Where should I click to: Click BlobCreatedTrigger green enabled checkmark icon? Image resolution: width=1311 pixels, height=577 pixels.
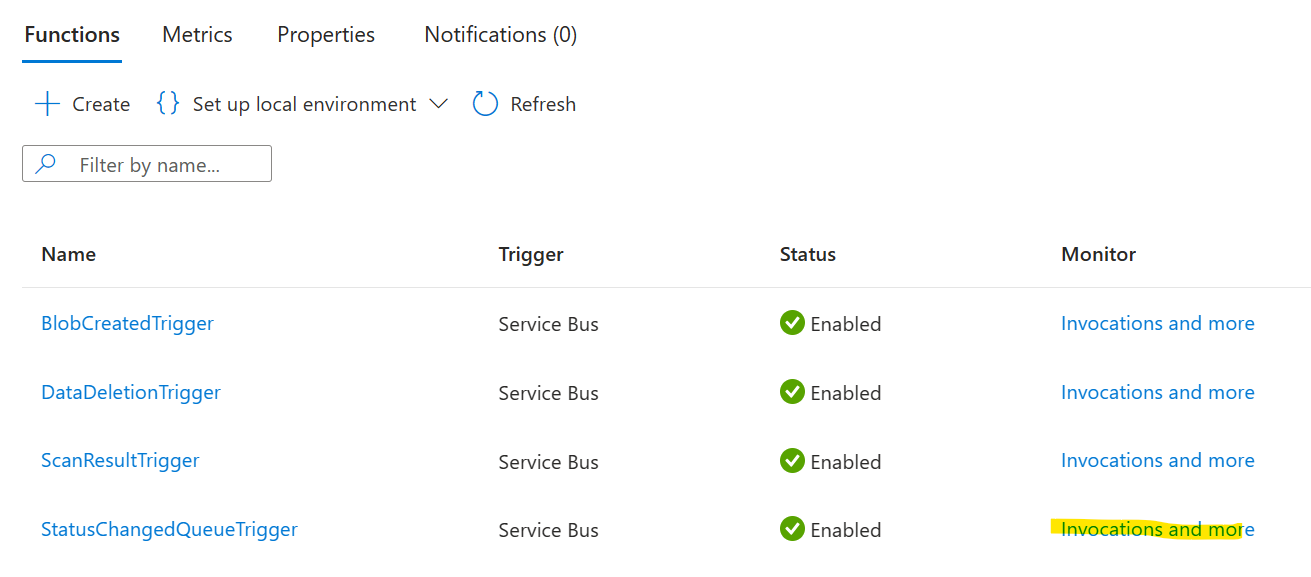792,323
